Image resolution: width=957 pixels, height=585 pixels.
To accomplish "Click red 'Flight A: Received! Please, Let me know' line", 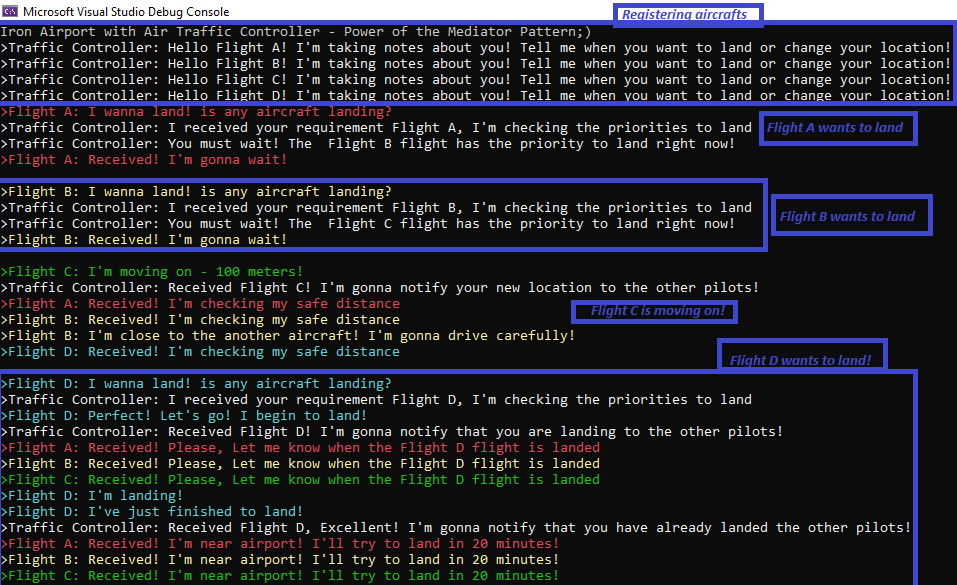I will pos(300,448).
